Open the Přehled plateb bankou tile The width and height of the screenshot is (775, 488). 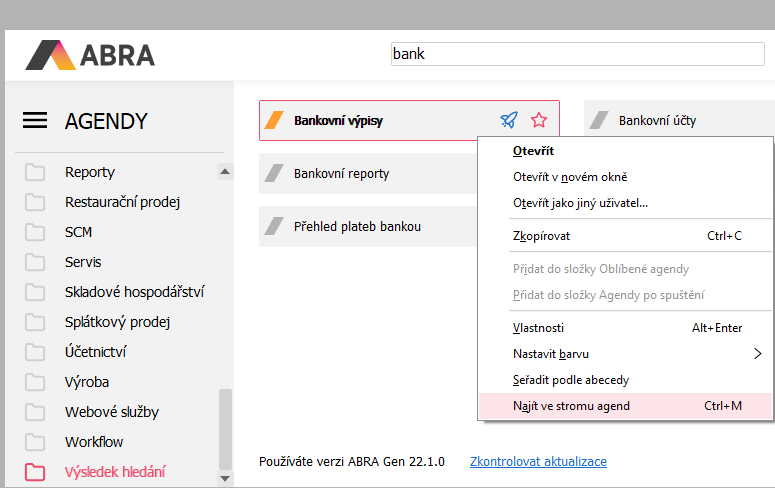pos(368,226)
